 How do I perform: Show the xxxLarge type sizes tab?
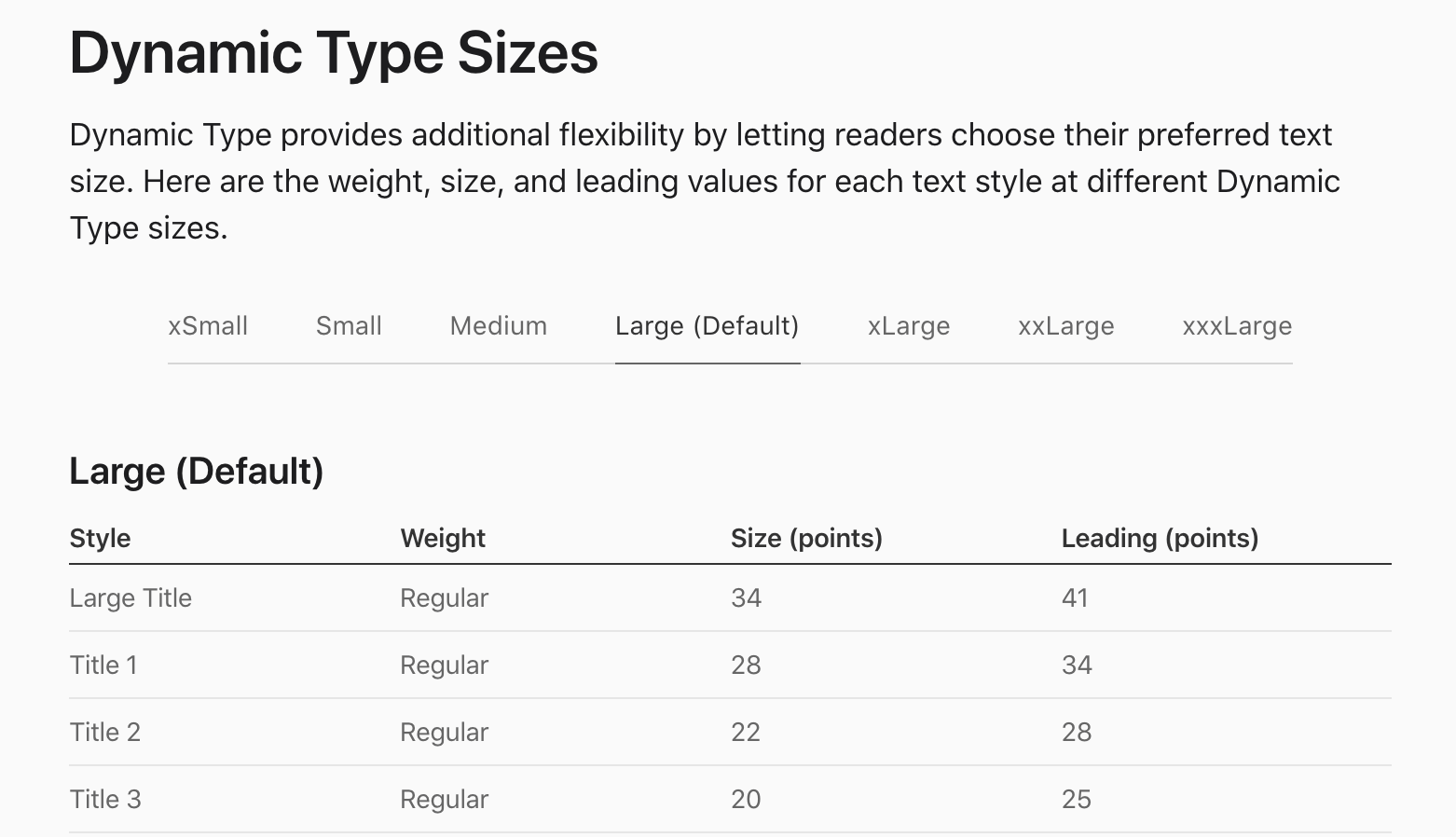tap(1236, 326)
